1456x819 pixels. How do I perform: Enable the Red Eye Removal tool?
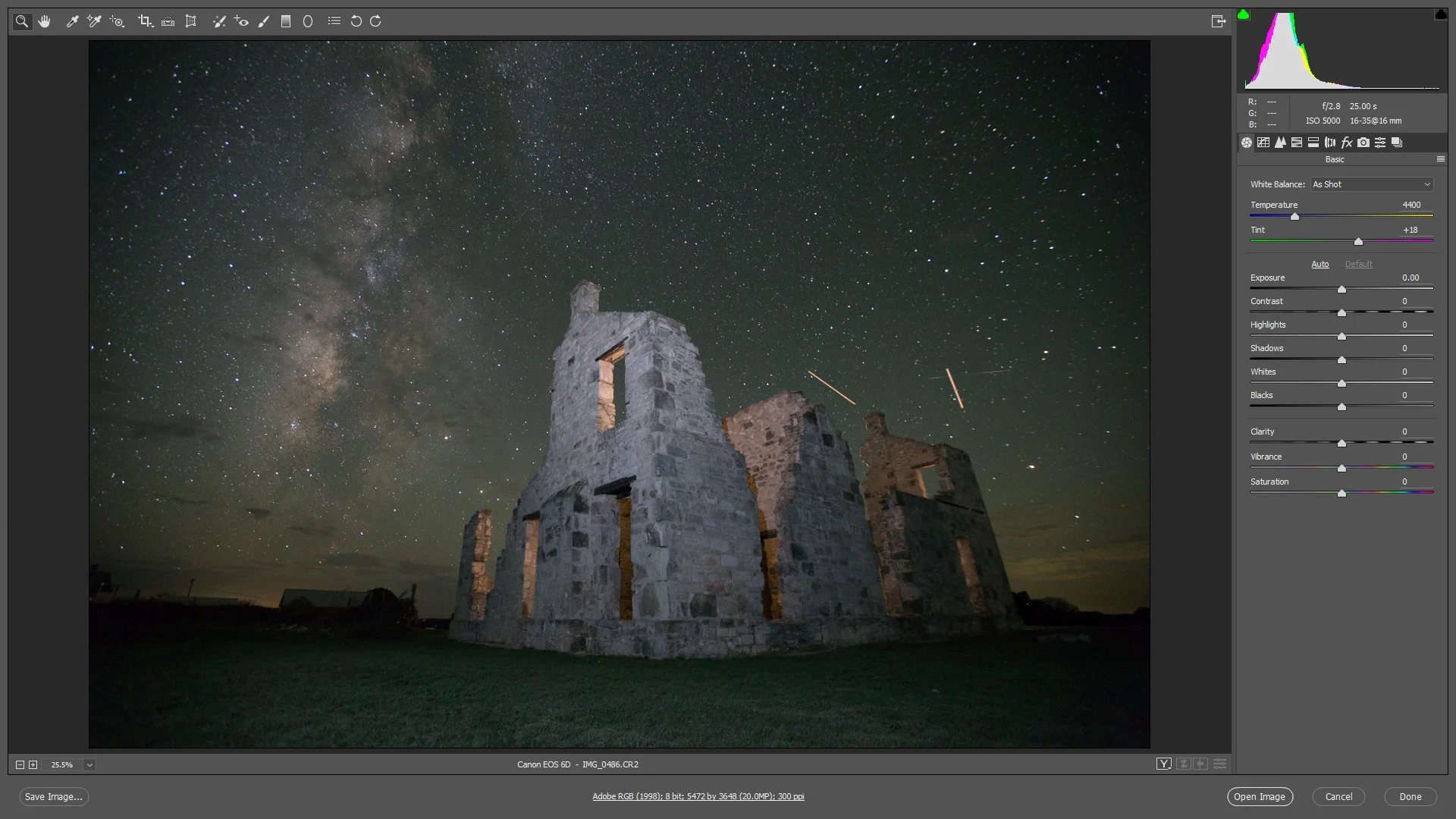[241, 21]
